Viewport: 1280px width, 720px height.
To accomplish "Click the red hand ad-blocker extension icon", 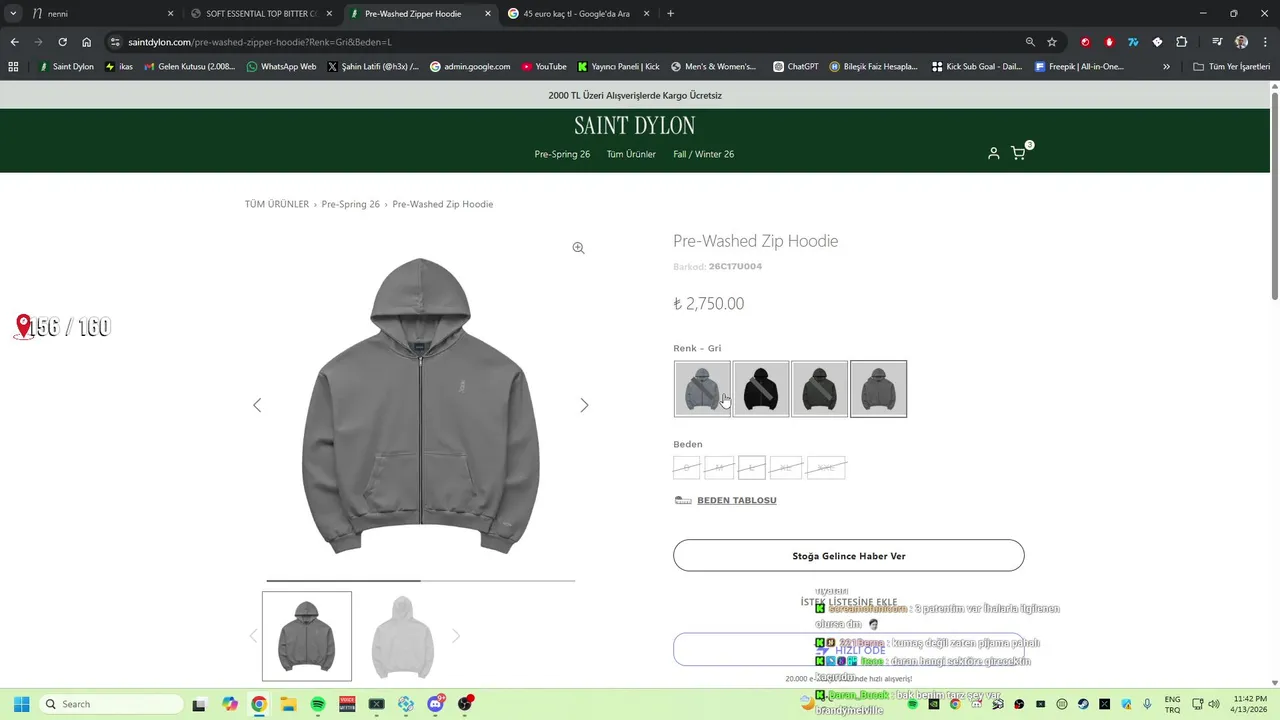I will click(1109, 42).
